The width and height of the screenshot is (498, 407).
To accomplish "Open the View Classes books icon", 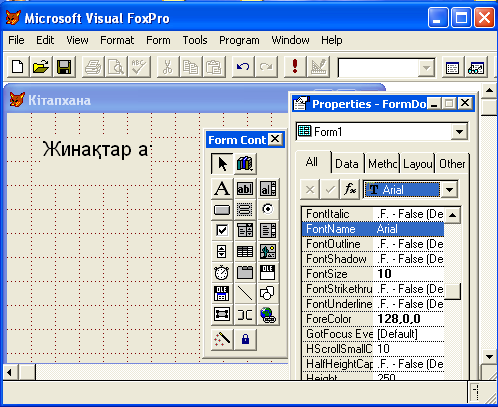I will click(x=245, y=163).
